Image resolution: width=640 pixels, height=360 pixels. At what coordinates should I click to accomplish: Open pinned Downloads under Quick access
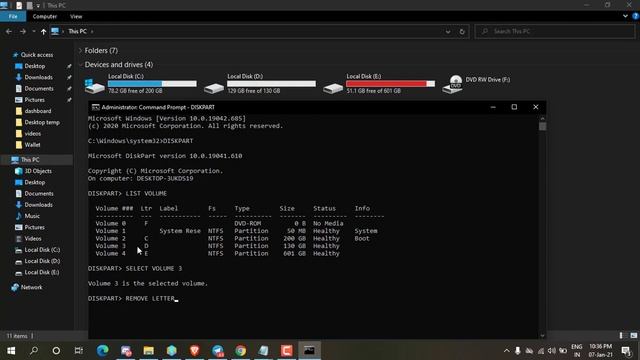tap(38, 77)
